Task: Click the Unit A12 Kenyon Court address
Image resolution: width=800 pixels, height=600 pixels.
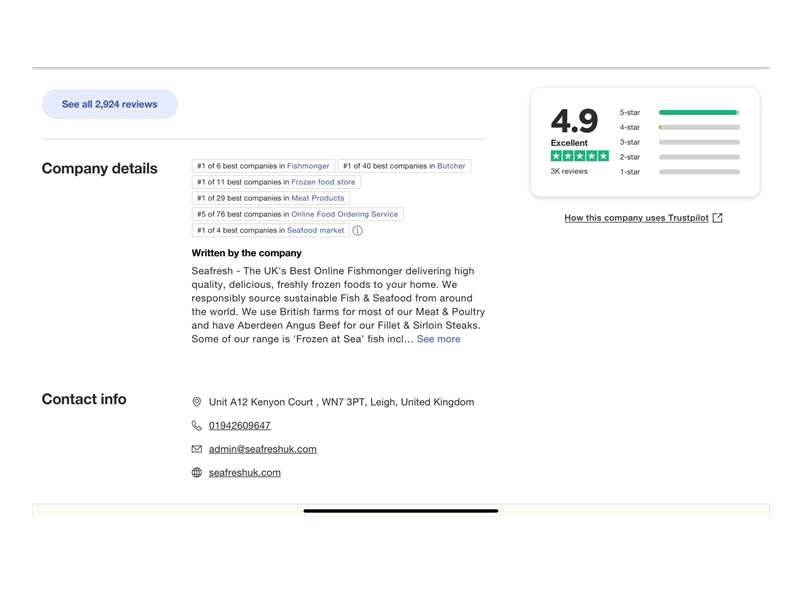Action: (341, 402)
